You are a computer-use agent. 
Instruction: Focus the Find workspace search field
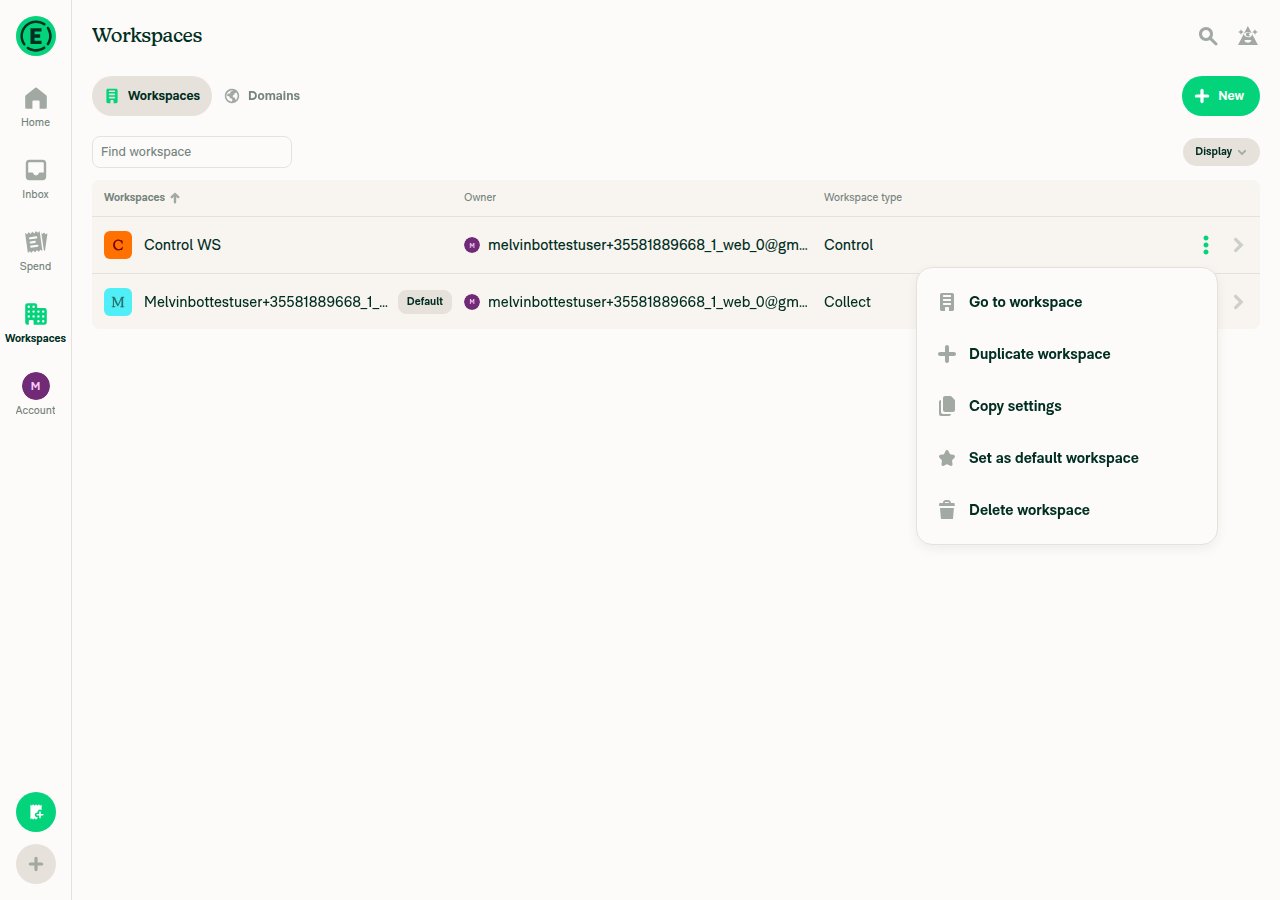(192, 152)
